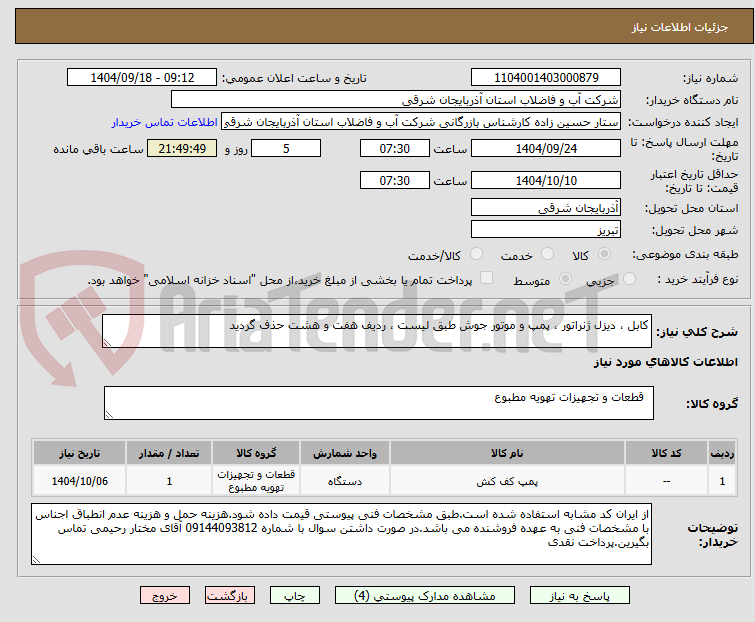Click the قطعات و تجهیزات تهویه مطبوع table cell
Image resolution: width=755 pixels, height=622 pixels.
[x=256, y=481]
